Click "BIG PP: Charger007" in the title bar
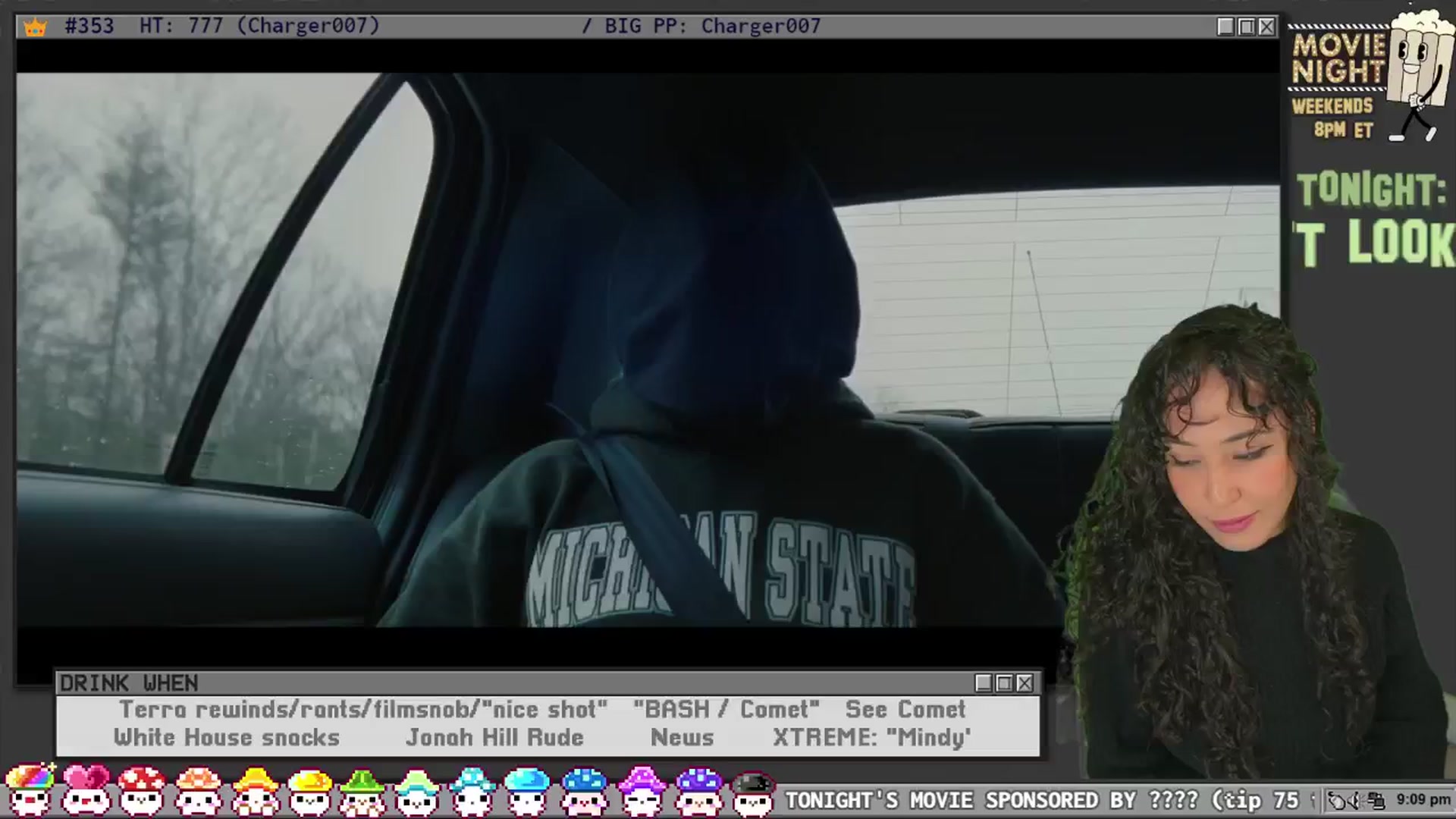Image resolution: width=1456 pixels, height=819 pixels. [x=713, y=26]
